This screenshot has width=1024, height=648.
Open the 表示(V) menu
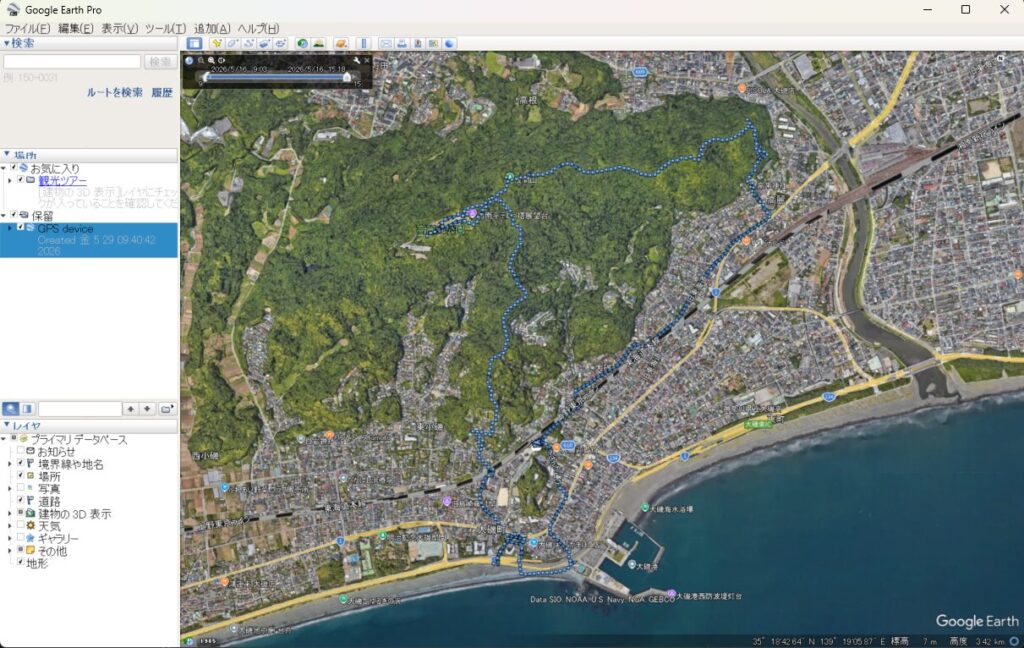point(120,28)
